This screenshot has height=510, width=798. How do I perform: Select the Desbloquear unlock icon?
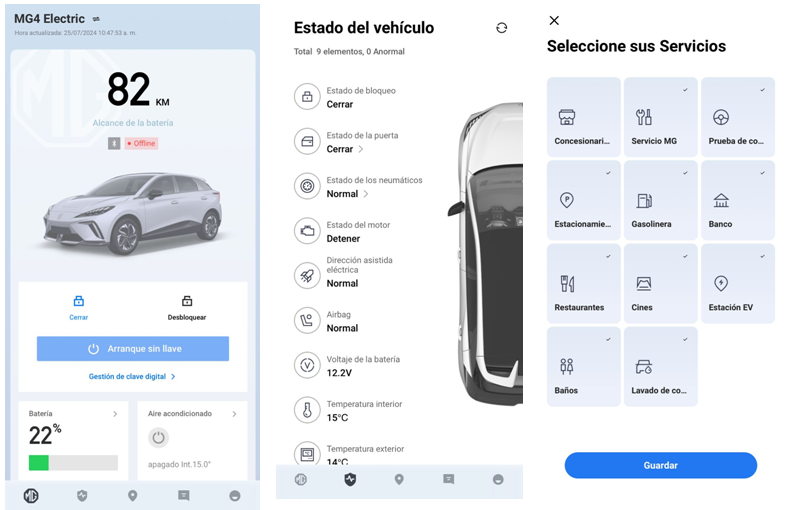(187, 301)
